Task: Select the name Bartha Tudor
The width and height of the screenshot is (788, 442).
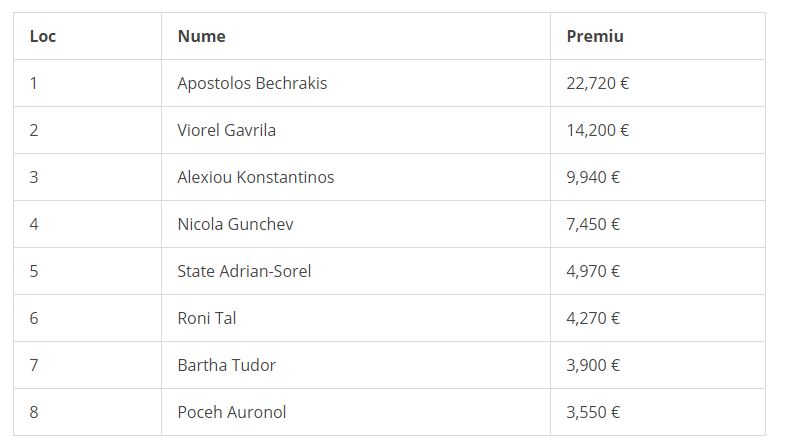Action: click(226, 365)
